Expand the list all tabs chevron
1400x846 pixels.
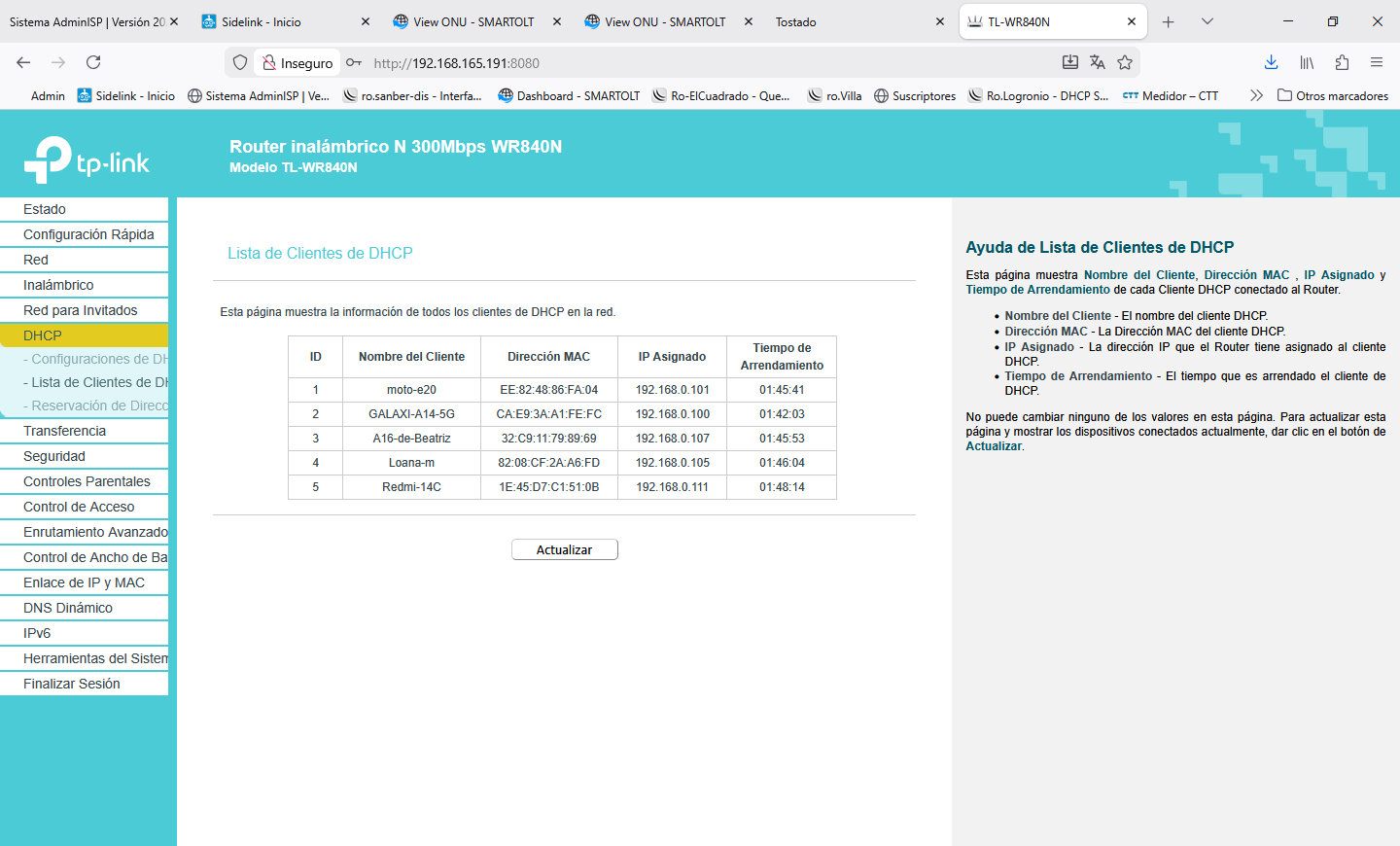[x=1207, y=21]
